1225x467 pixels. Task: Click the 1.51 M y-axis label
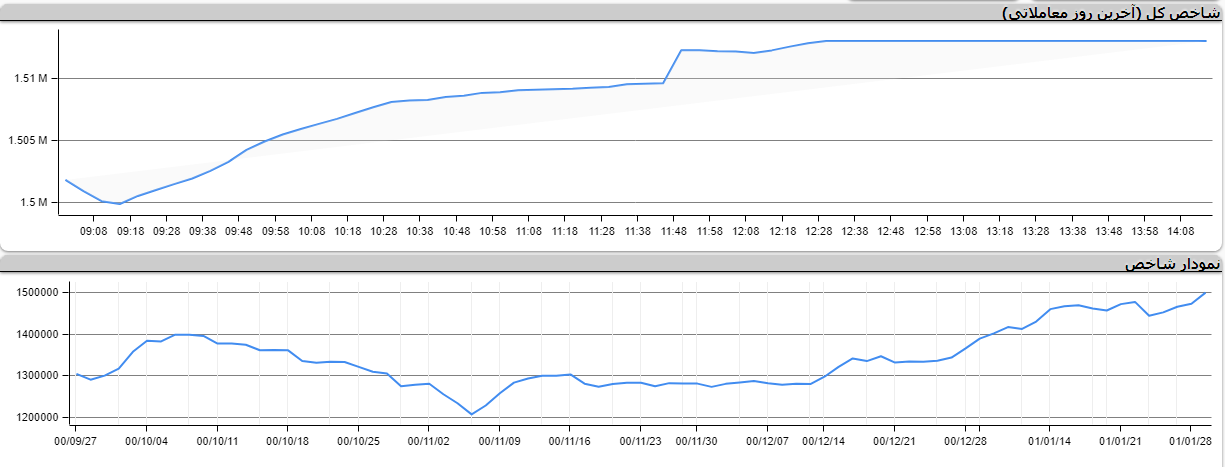pos(31,78)
